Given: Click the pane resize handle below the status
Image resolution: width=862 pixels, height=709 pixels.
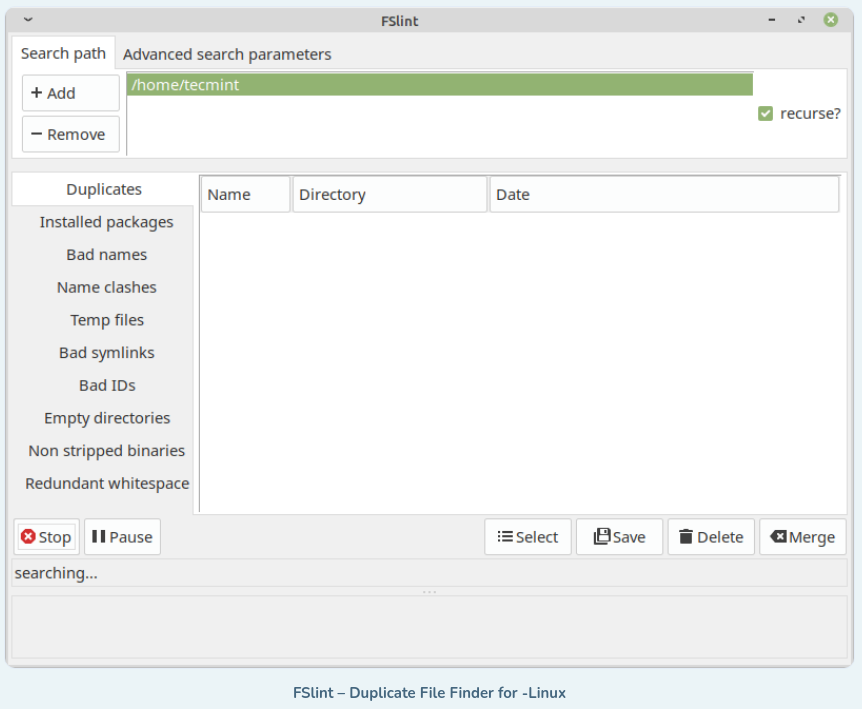Looking at the screenshot, I should [430, 592].
